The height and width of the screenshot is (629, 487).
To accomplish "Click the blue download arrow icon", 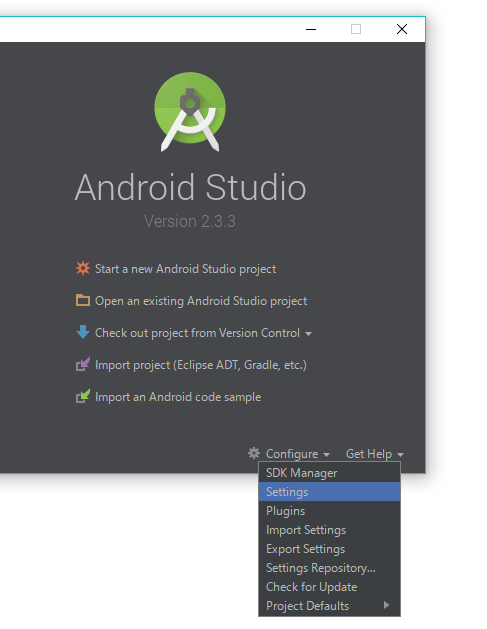I will [83, 332].
